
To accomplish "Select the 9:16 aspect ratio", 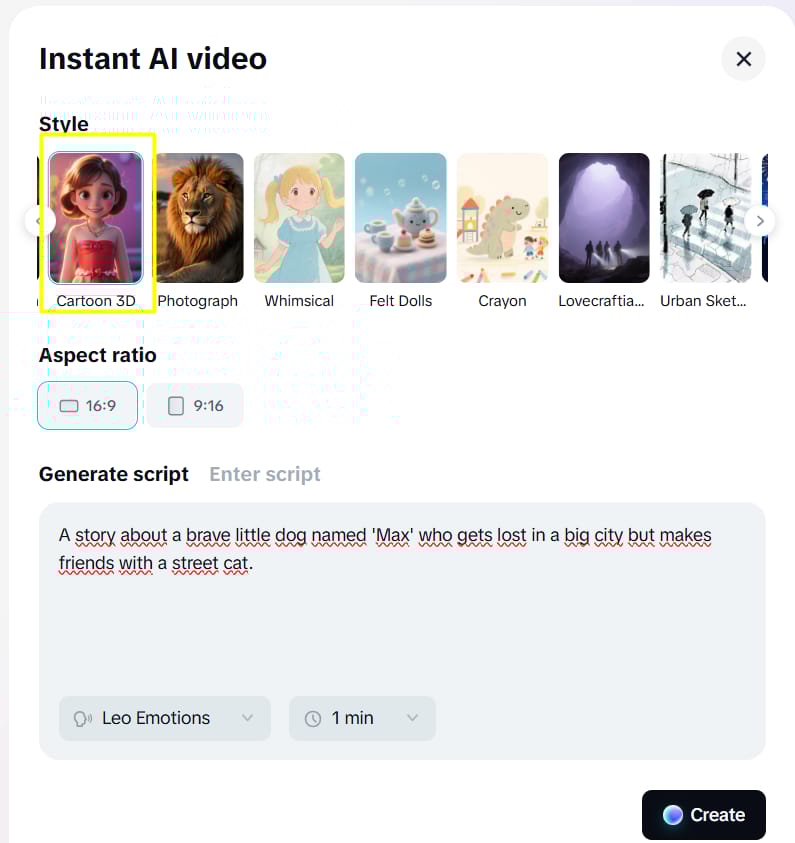I will pyautogui.click(x=196, y=405).
